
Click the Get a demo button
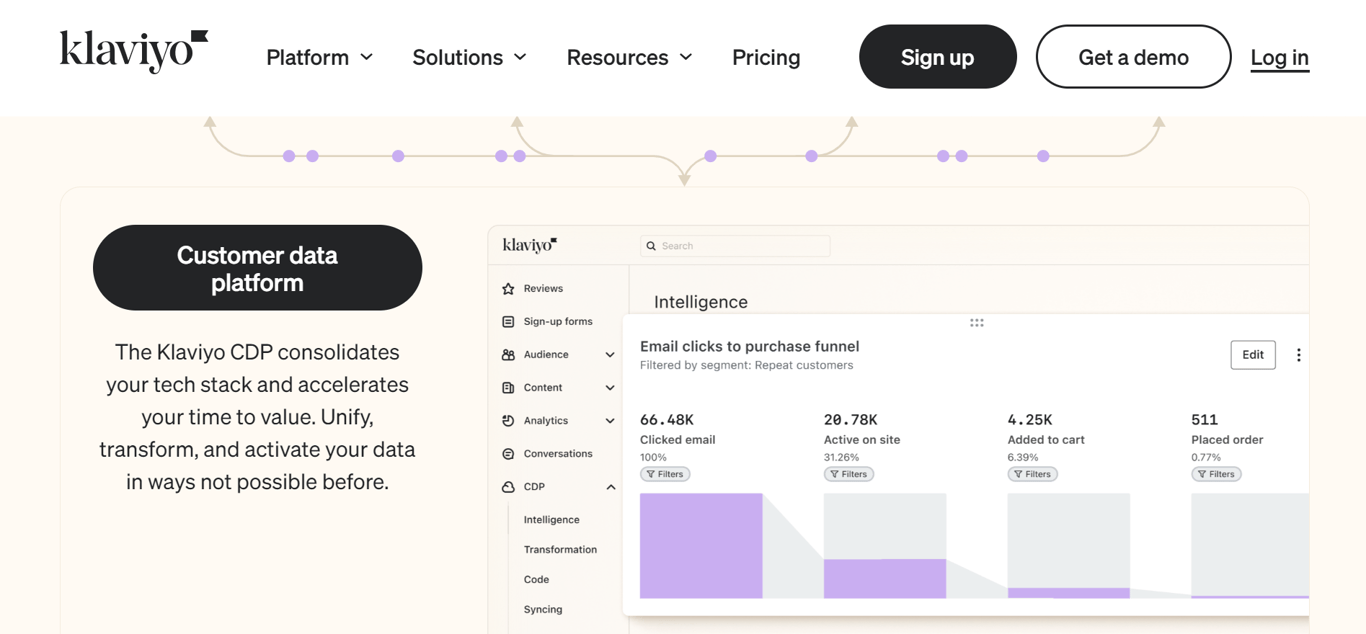coord(1133,57)
